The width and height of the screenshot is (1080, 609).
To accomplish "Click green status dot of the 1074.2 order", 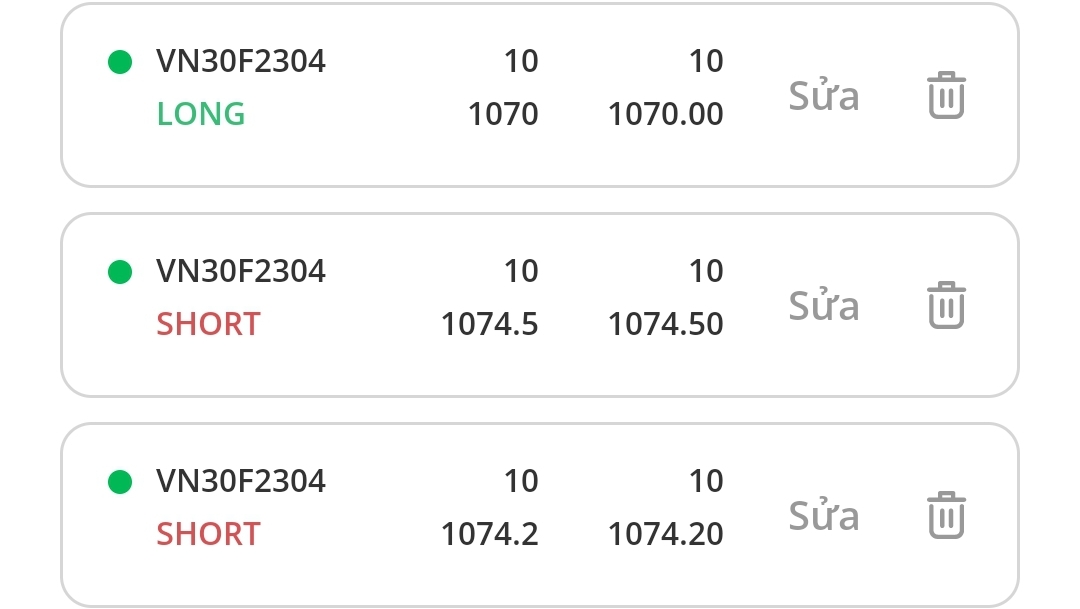I will [120, 482].
